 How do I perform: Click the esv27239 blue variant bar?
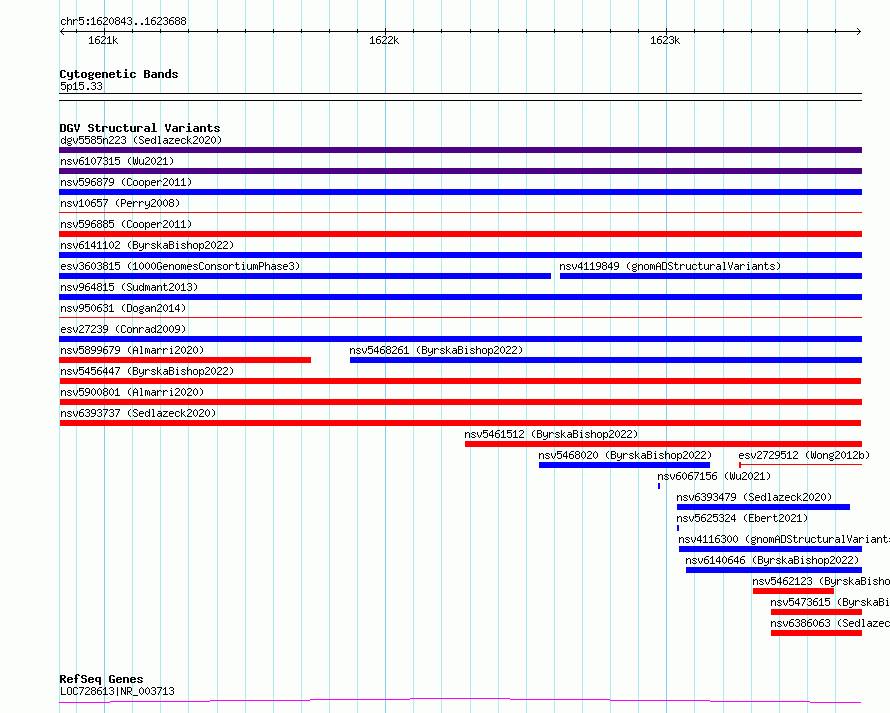coord(460,339)
